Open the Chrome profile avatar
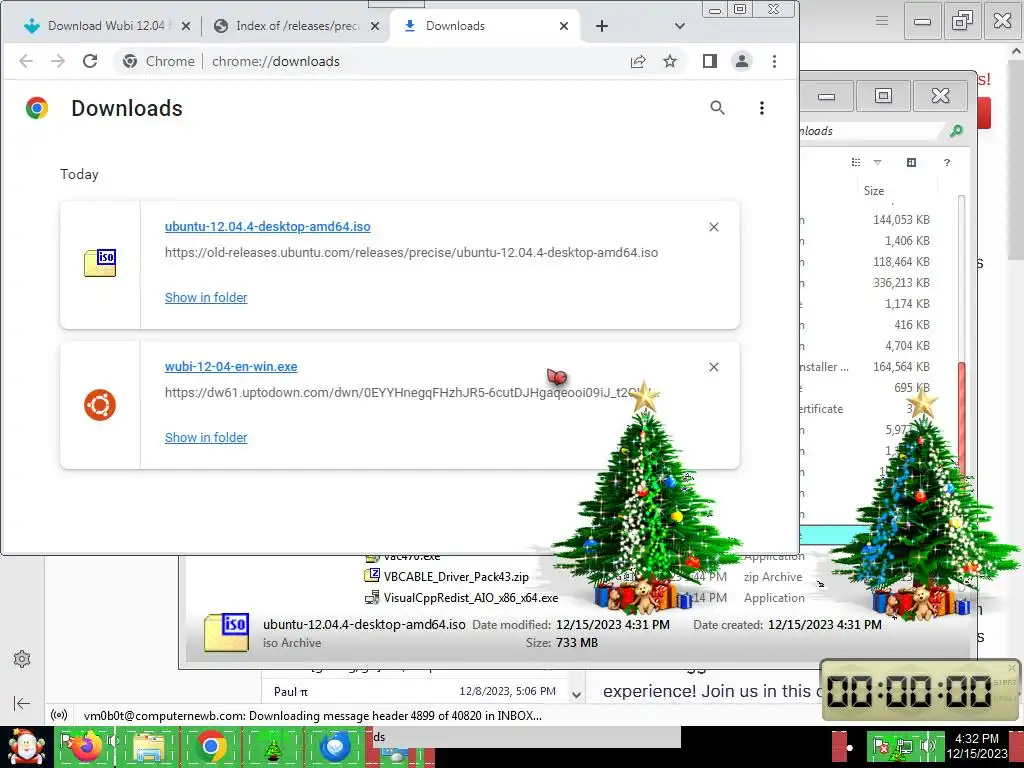Image resolution: width=1024 pixels, height=768 pixels. click(742, 61)
